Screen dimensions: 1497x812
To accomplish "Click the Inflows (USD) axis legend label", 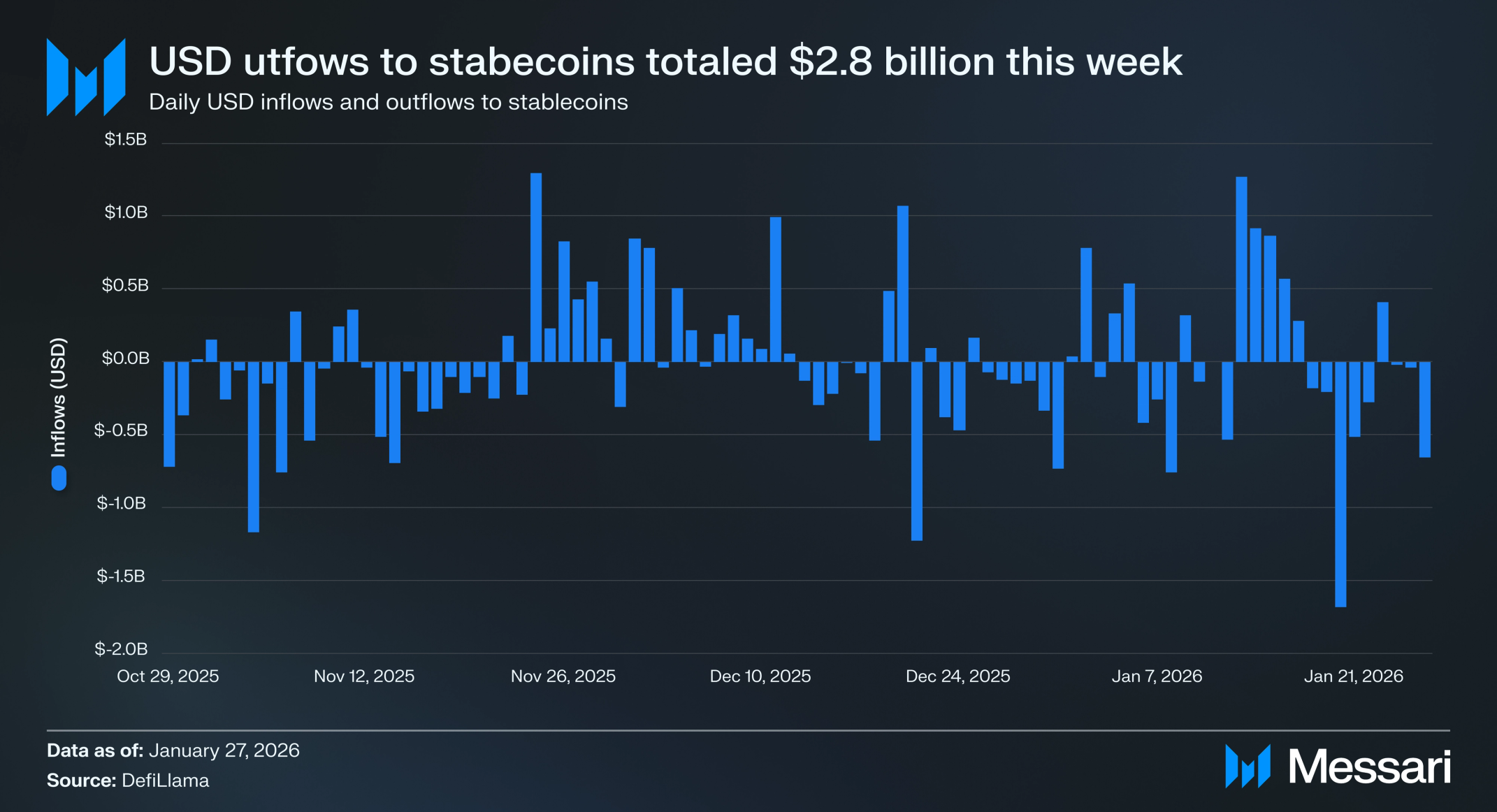I will (59, 397).
